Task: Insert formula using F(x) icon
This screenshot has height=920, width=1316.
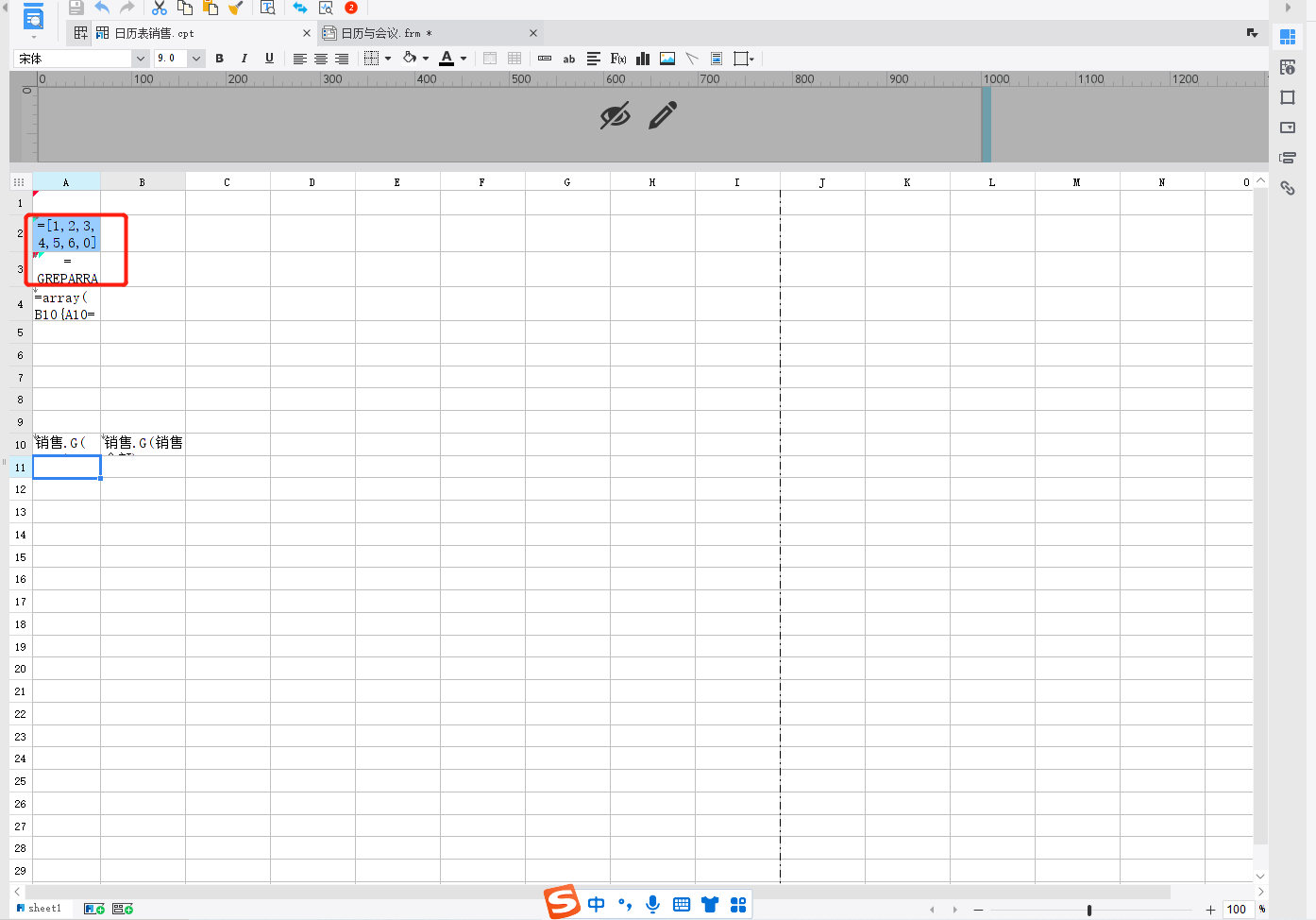Action: pyautogui.click(x=618, y=59)
